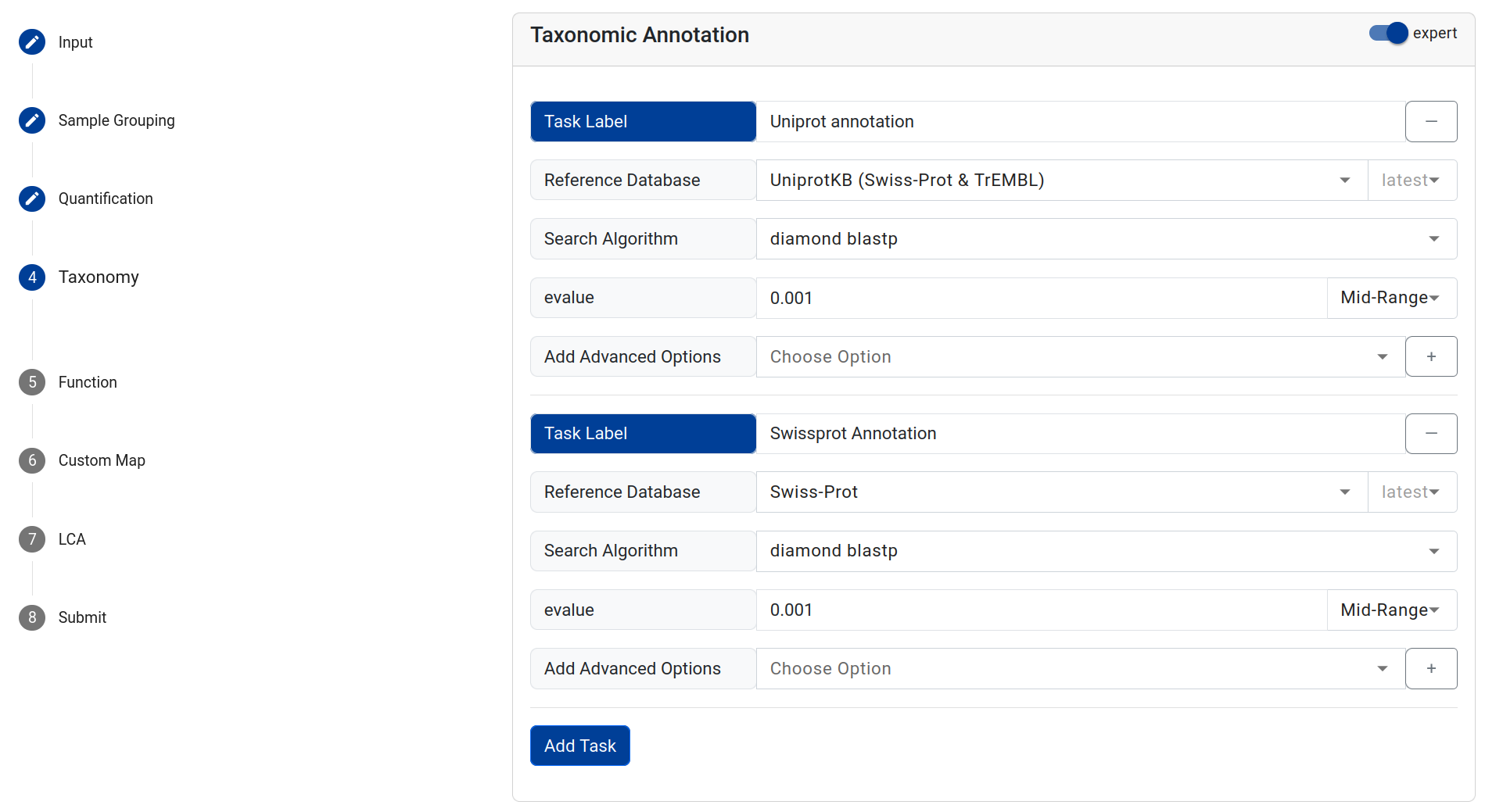The height and width of the screenshot is (812, 1503).
Task: Add advanced option to Uniprot task via plus
Action: pyautogui.click(x=1430, y=356)
